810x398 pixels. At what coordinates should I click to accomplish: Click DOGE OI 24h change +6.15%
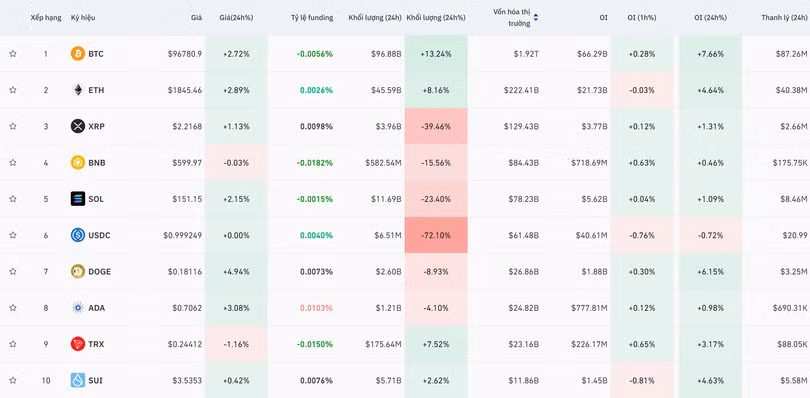pyautogui.click(x=710, y=271)
